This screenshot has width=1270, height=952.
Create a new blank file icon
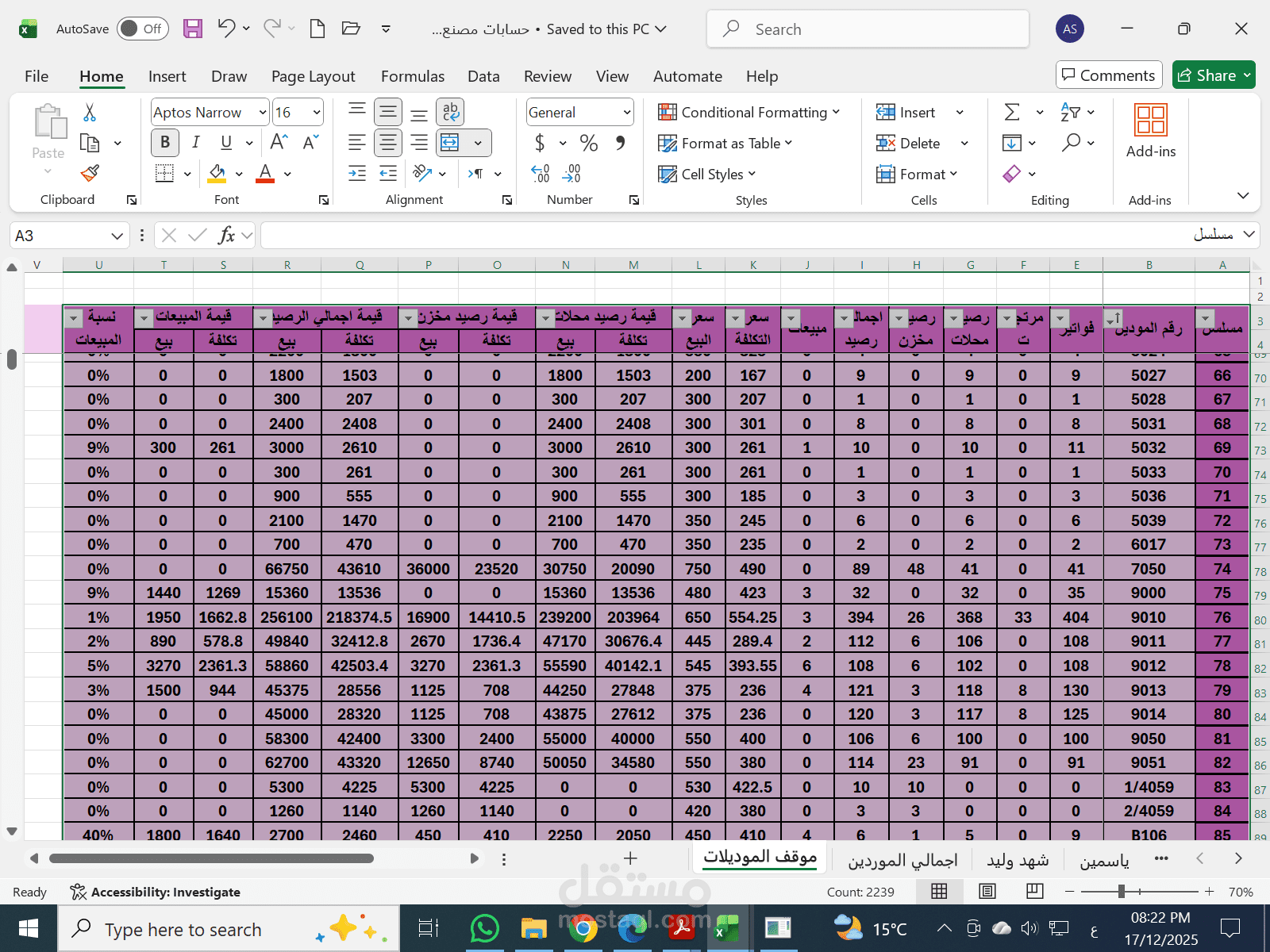pyautogui.click(x=317, y=29)
